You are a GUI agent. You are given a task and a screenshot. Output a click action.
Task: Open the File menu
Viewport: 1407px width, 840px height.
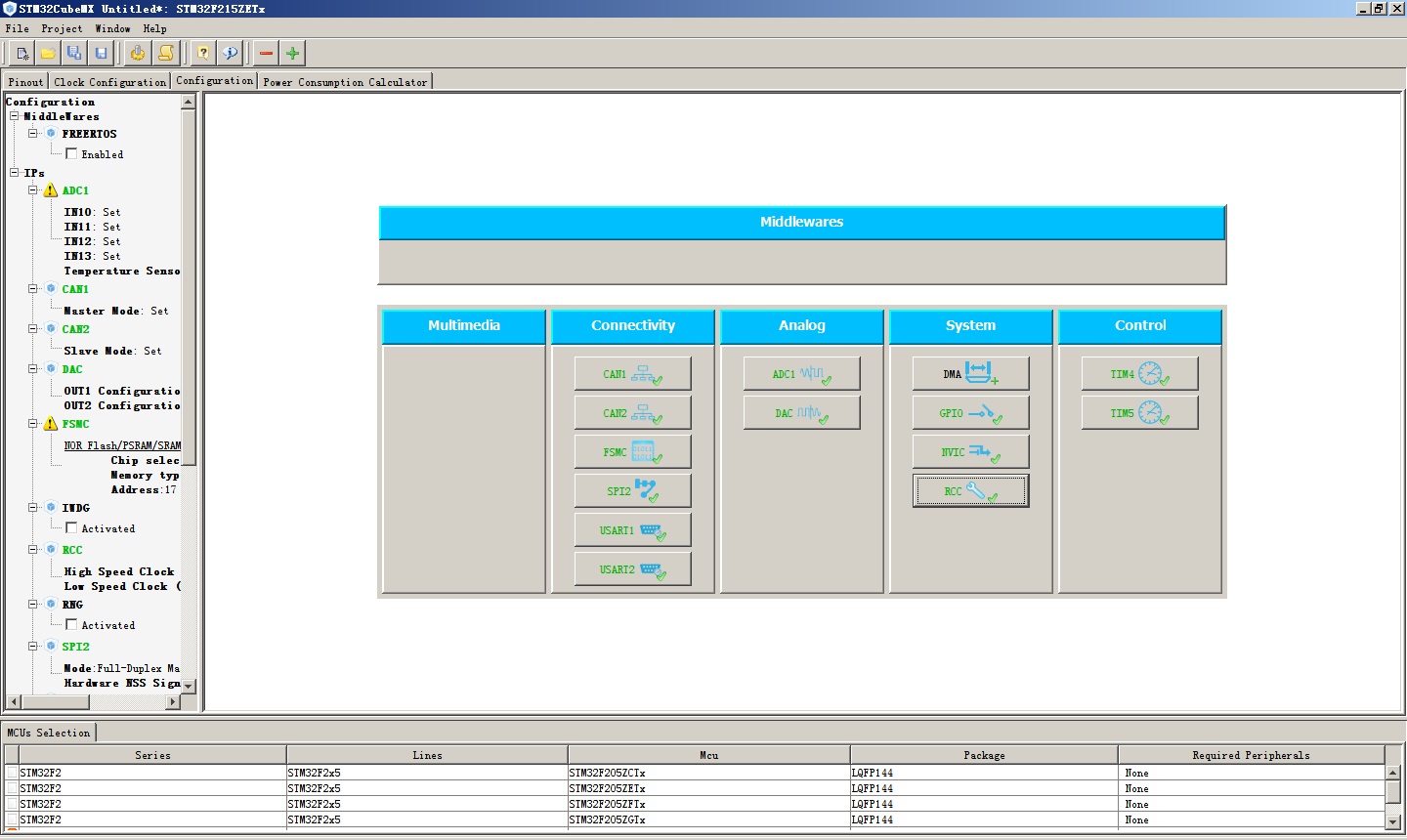[18, 28]
